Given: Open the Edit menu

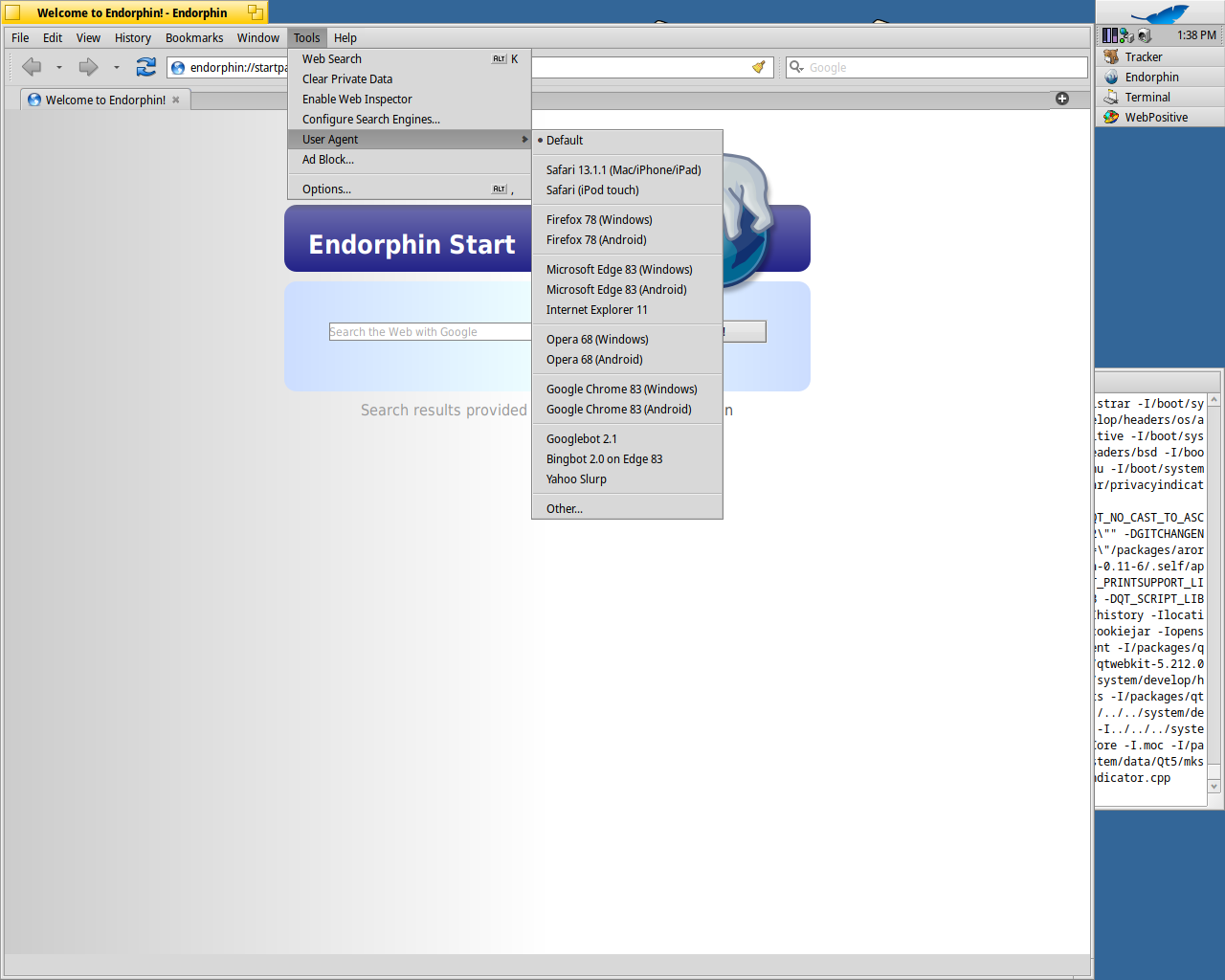Looking at the screenshot, I should click(53, 38).
